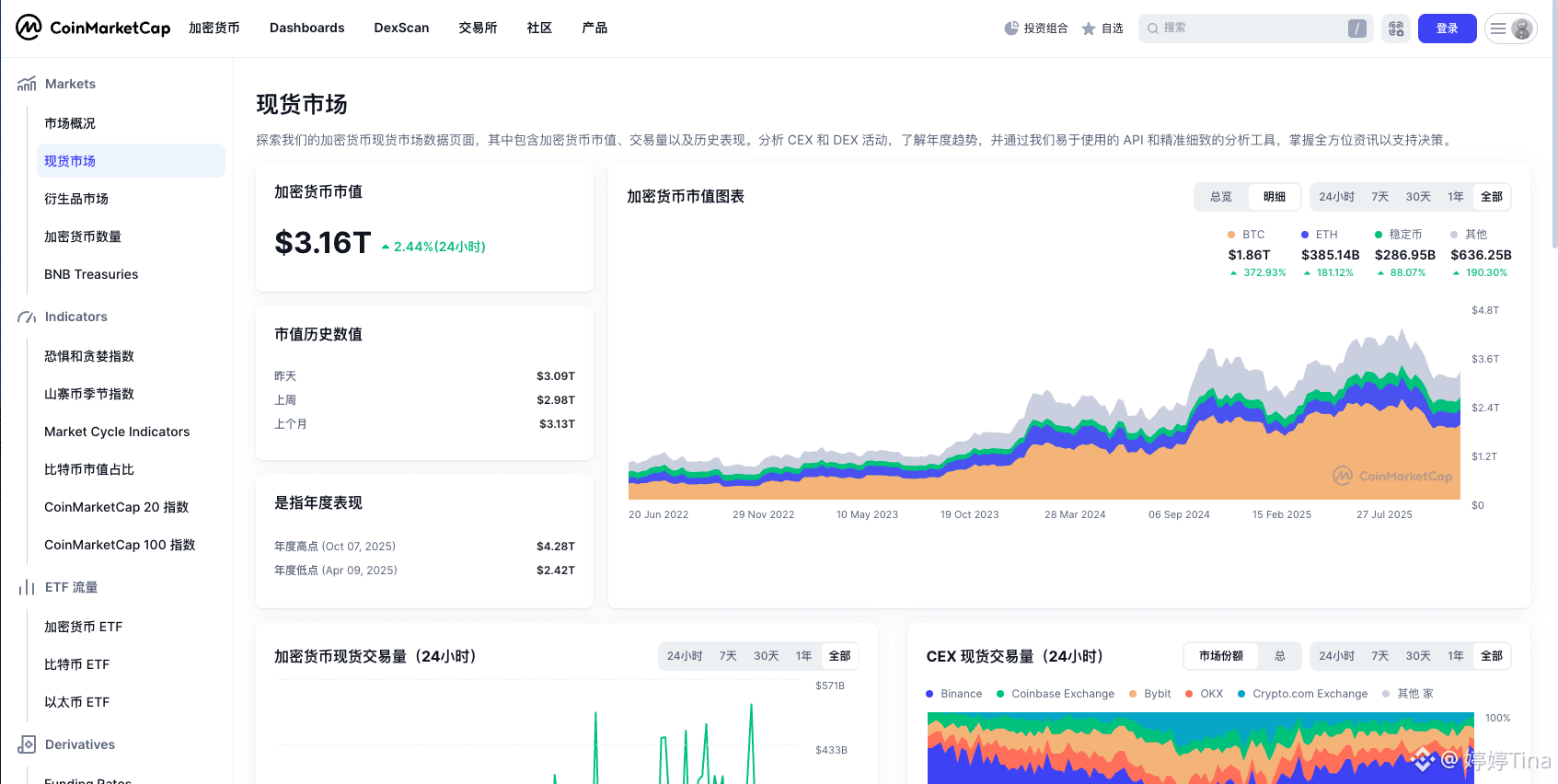This screenshot has width=1558, height=784.
Task: Open the Dashboards top menu
Action: pyautogui.click(x=307, y=28)
